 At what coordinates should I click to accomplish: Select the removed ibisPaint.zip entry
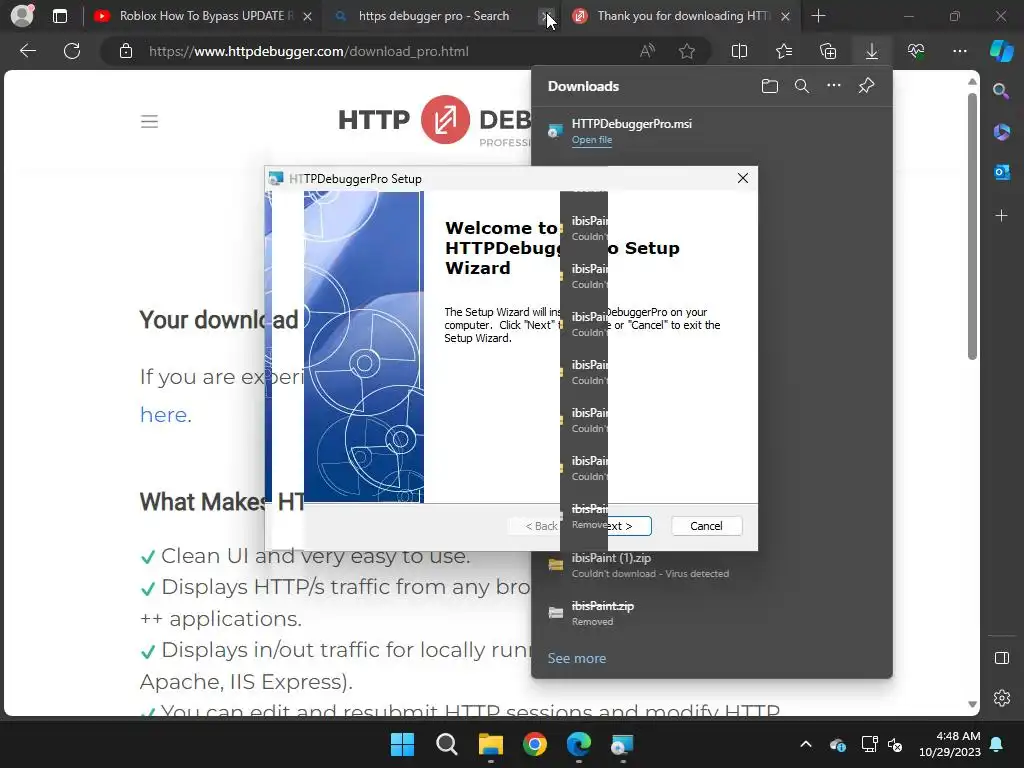coord(712,613)
